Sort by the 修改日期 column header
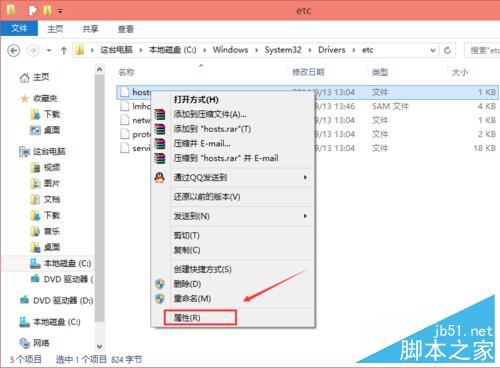This screenshot has width=500, height=368. tap(308, 72)
